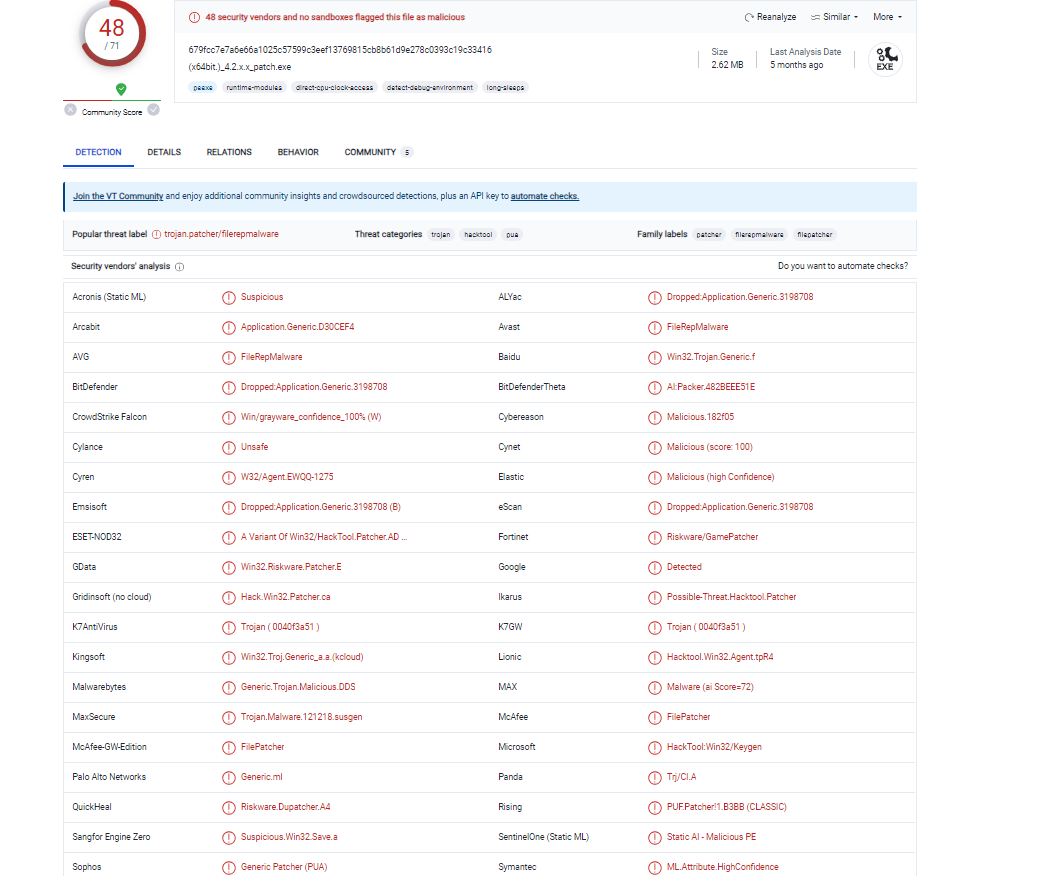Click the Last Analysis Date value
This screenshot has width=1044, height=876.
tap(797, 65)
